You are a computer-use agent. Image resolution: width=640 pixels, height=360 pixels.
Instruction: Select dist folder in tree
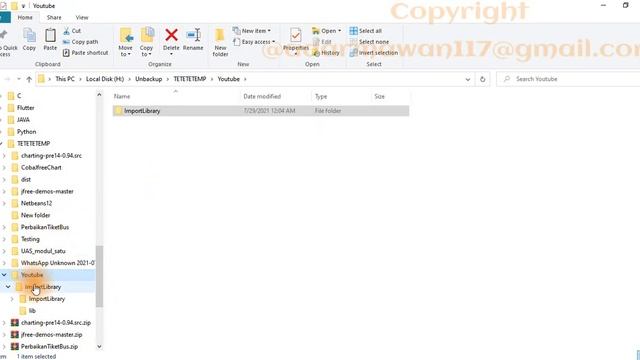click(x=26, y=180)
